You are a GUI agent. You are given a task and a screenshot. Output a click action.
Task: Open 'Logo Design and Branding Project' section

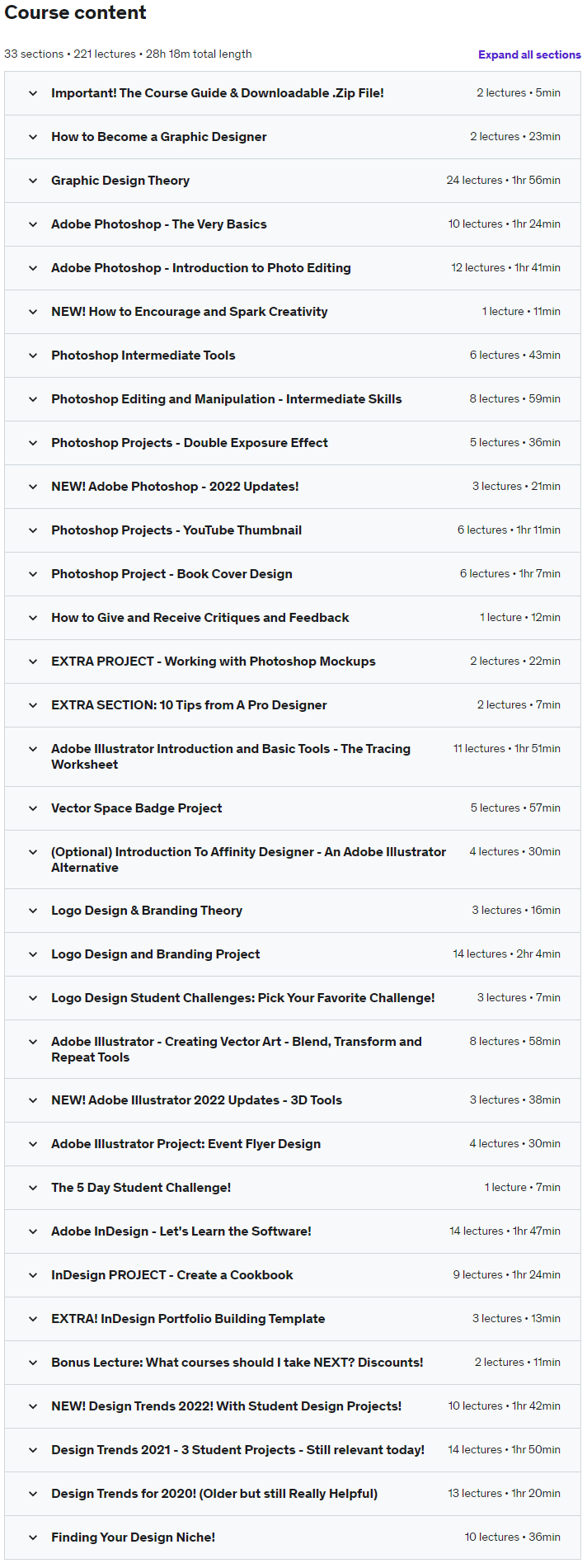point(293,954)
